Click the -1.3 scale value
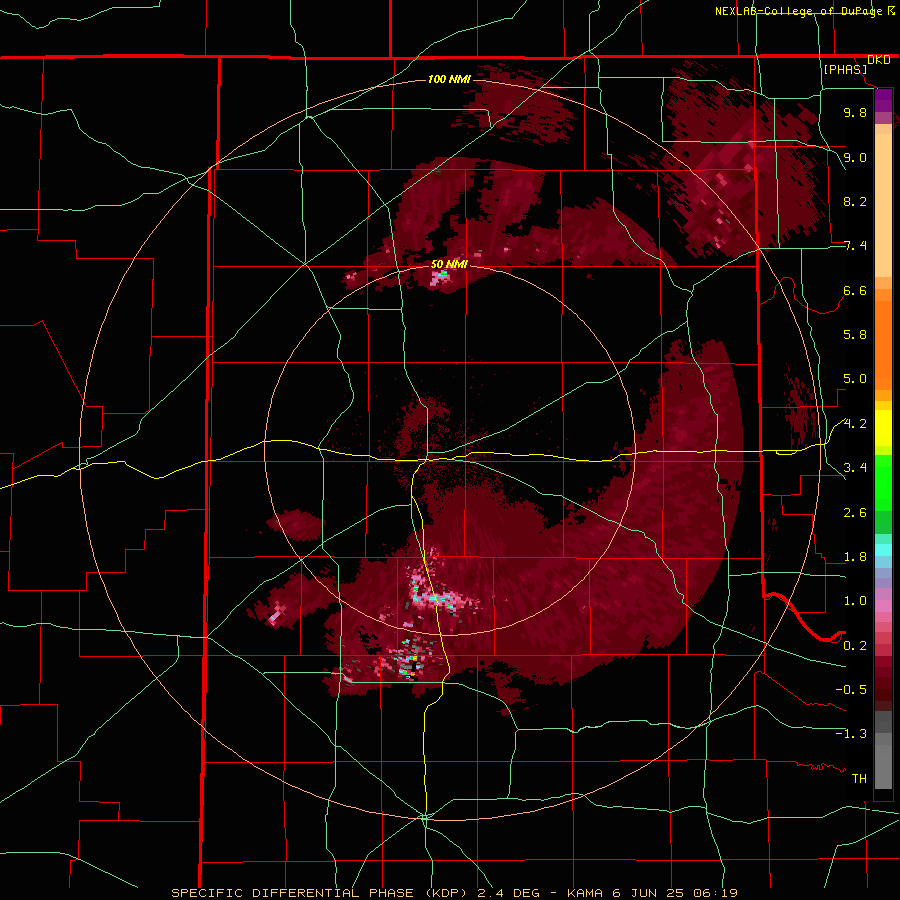Image resolution: width=900 pixels, height=900 pixels. pos(851,734)
